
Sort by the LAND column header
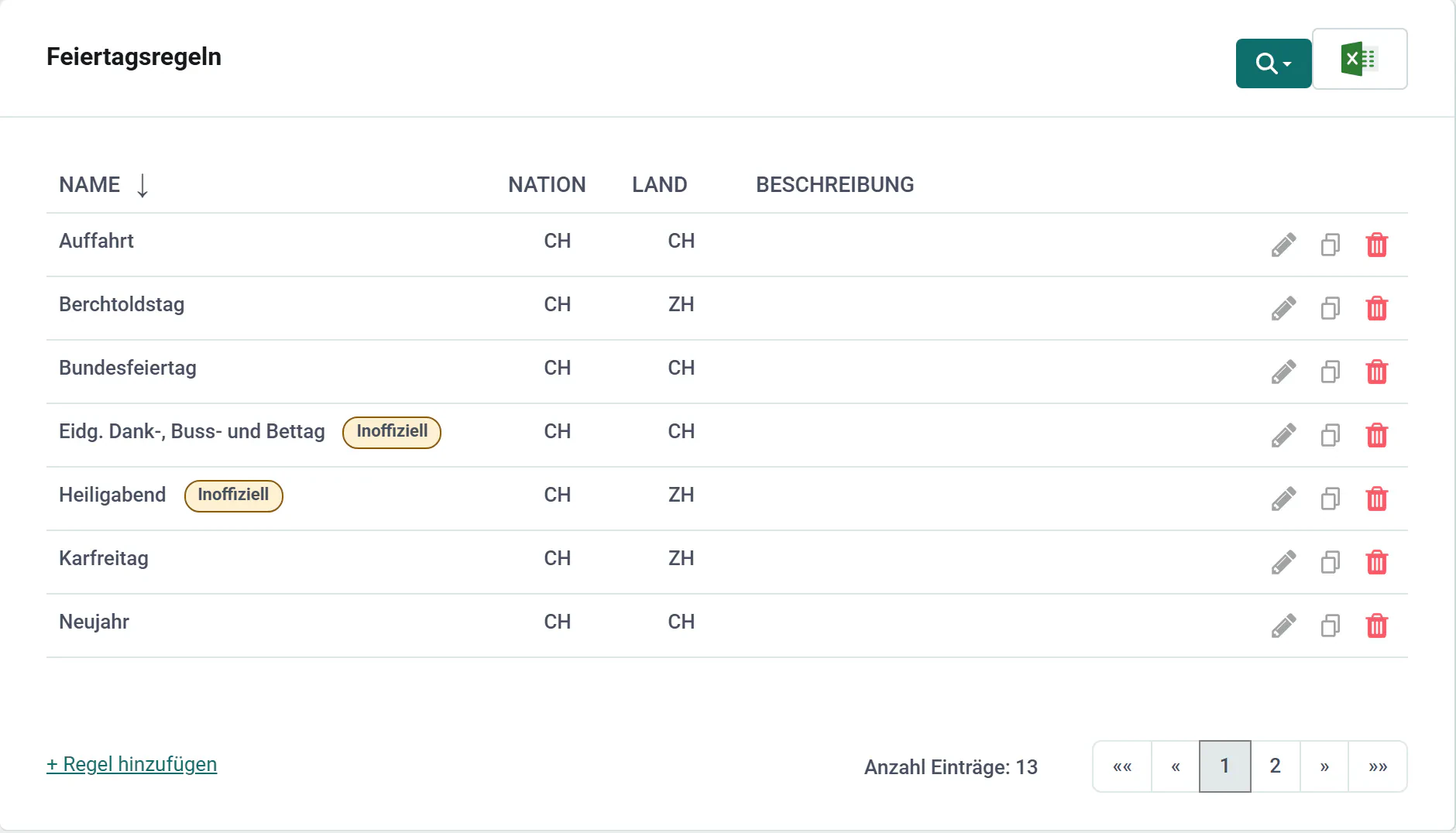click(x=660, y=185)
